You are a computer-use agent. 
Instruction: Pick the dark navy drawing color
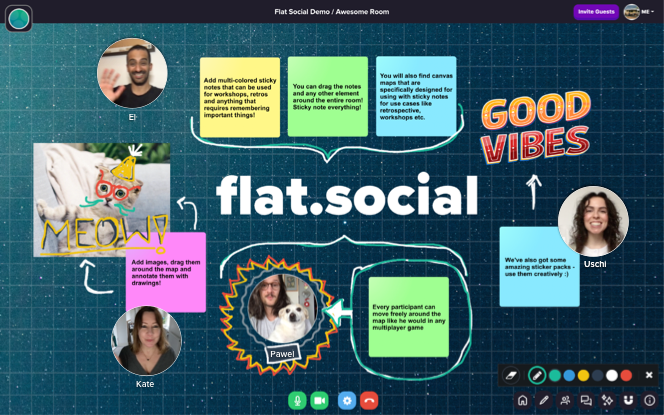[x=598, y=375]
